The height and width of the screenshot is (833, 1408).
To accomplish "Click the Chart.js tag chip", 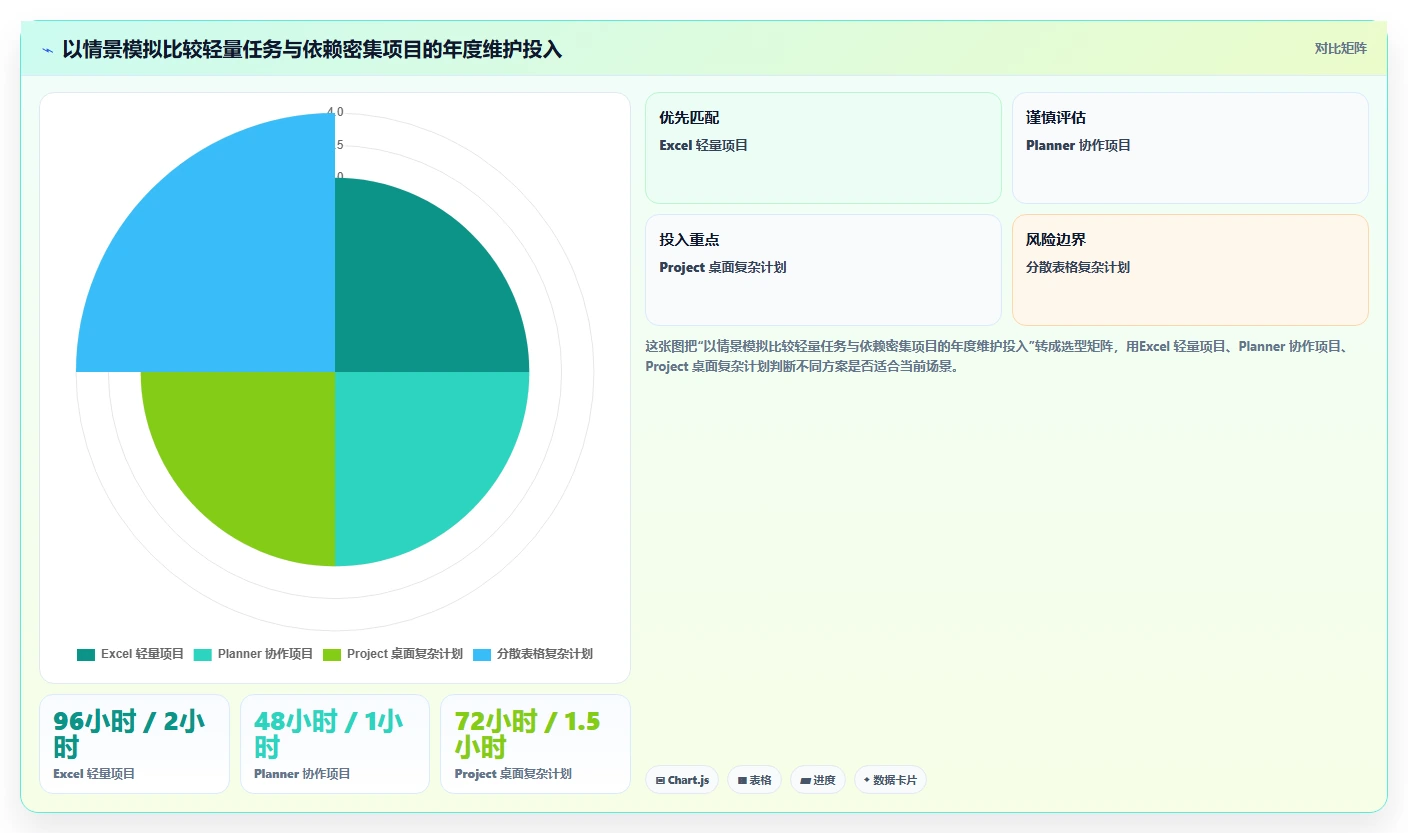I will (x=682, y=780).
